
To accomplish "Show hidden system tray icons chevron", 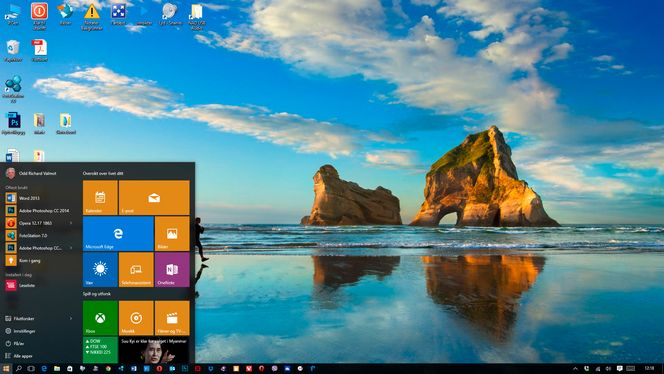I will pyautogui.click(x=575, y=368).
